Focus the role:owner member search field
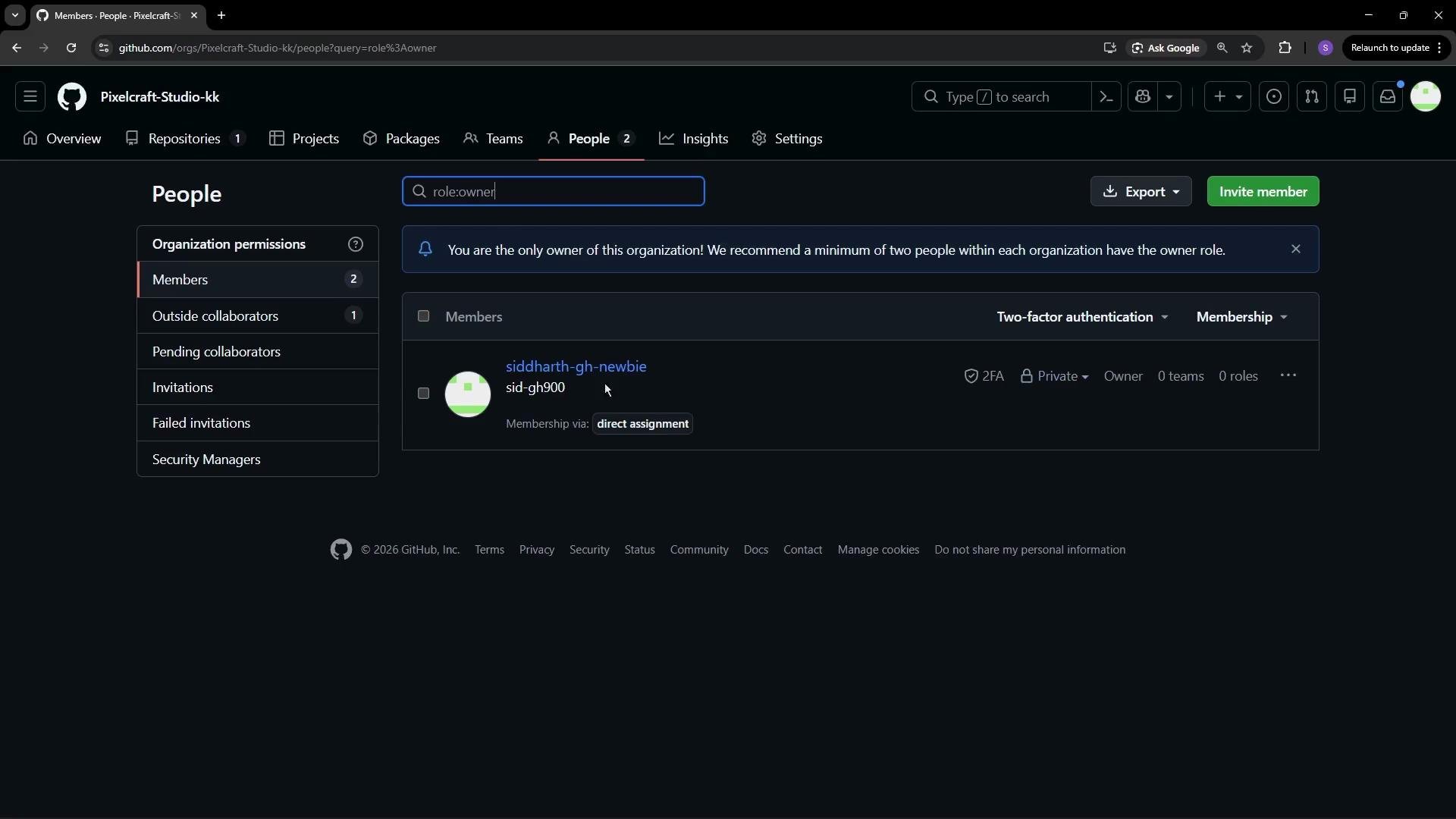The width and height of the screenshot is (1456, 819). click(x=554, y=191)
